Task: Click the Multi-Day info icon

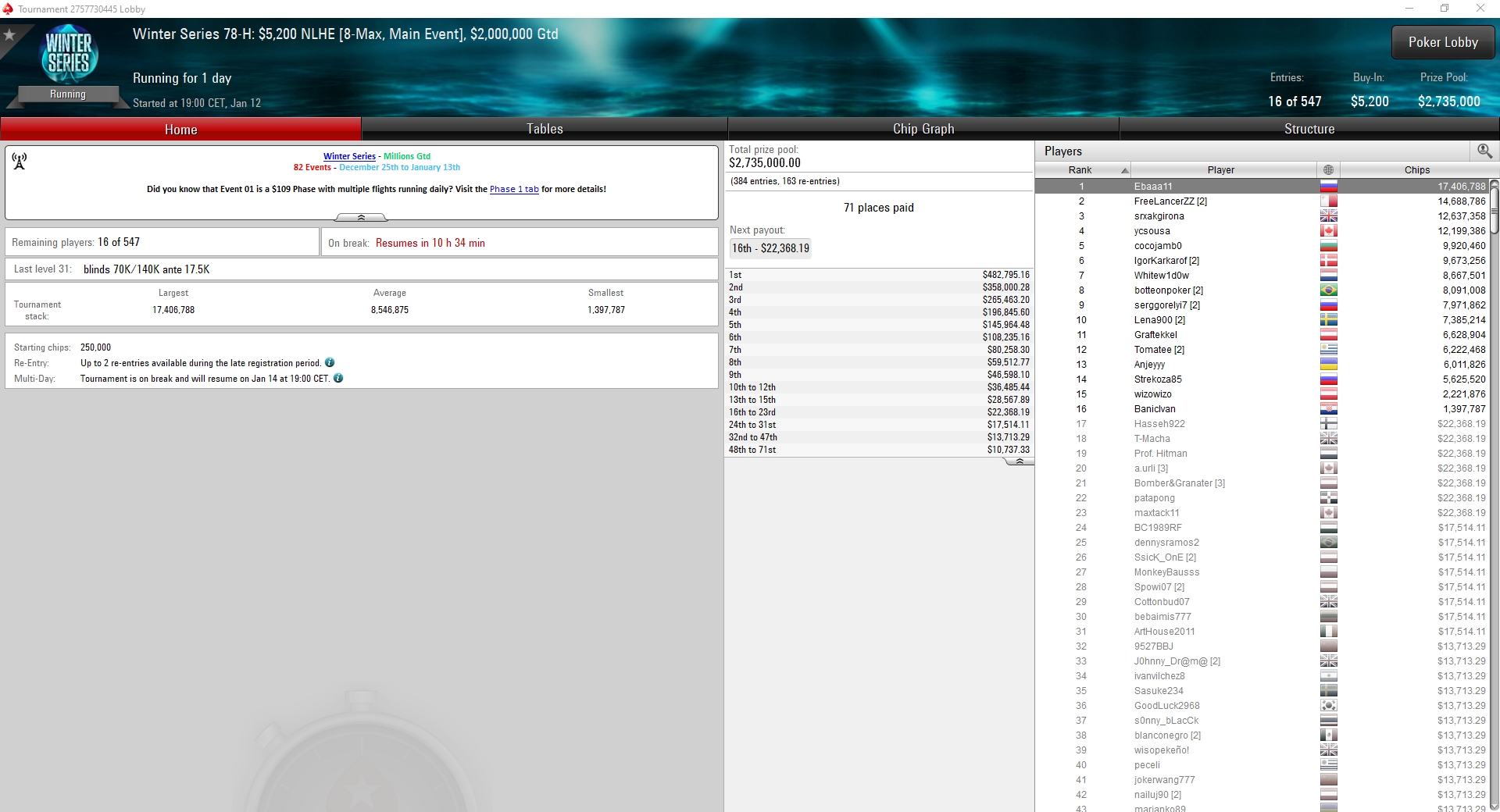Action: [x=338, y=378]
